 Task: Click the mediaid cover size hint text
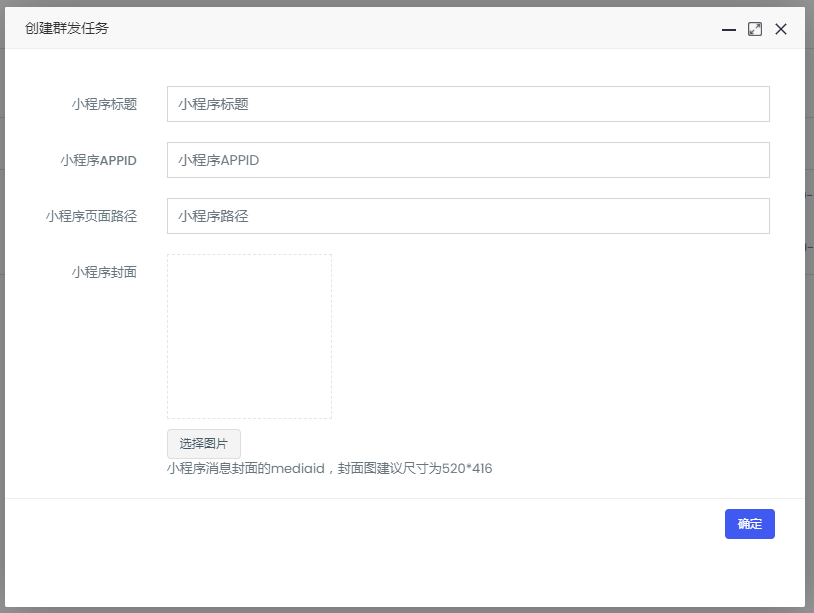[300, 468]
